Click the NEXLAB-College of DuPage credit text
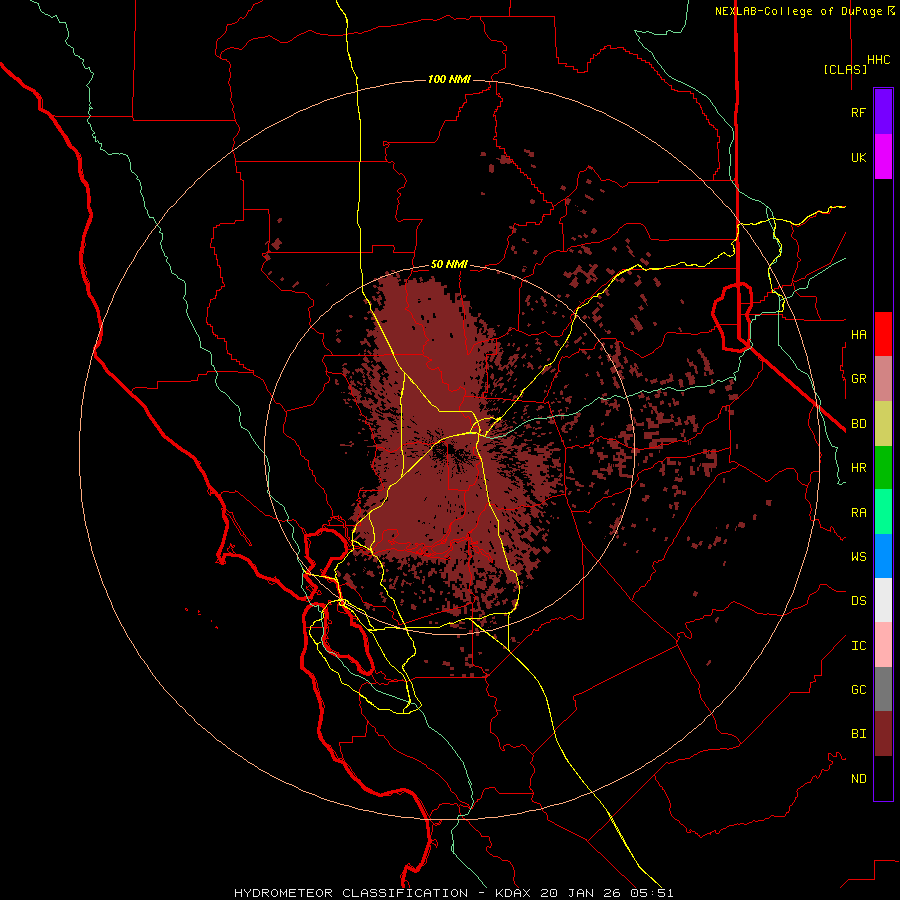The height and width of the screenshot is (900, 900). (800, 11)
